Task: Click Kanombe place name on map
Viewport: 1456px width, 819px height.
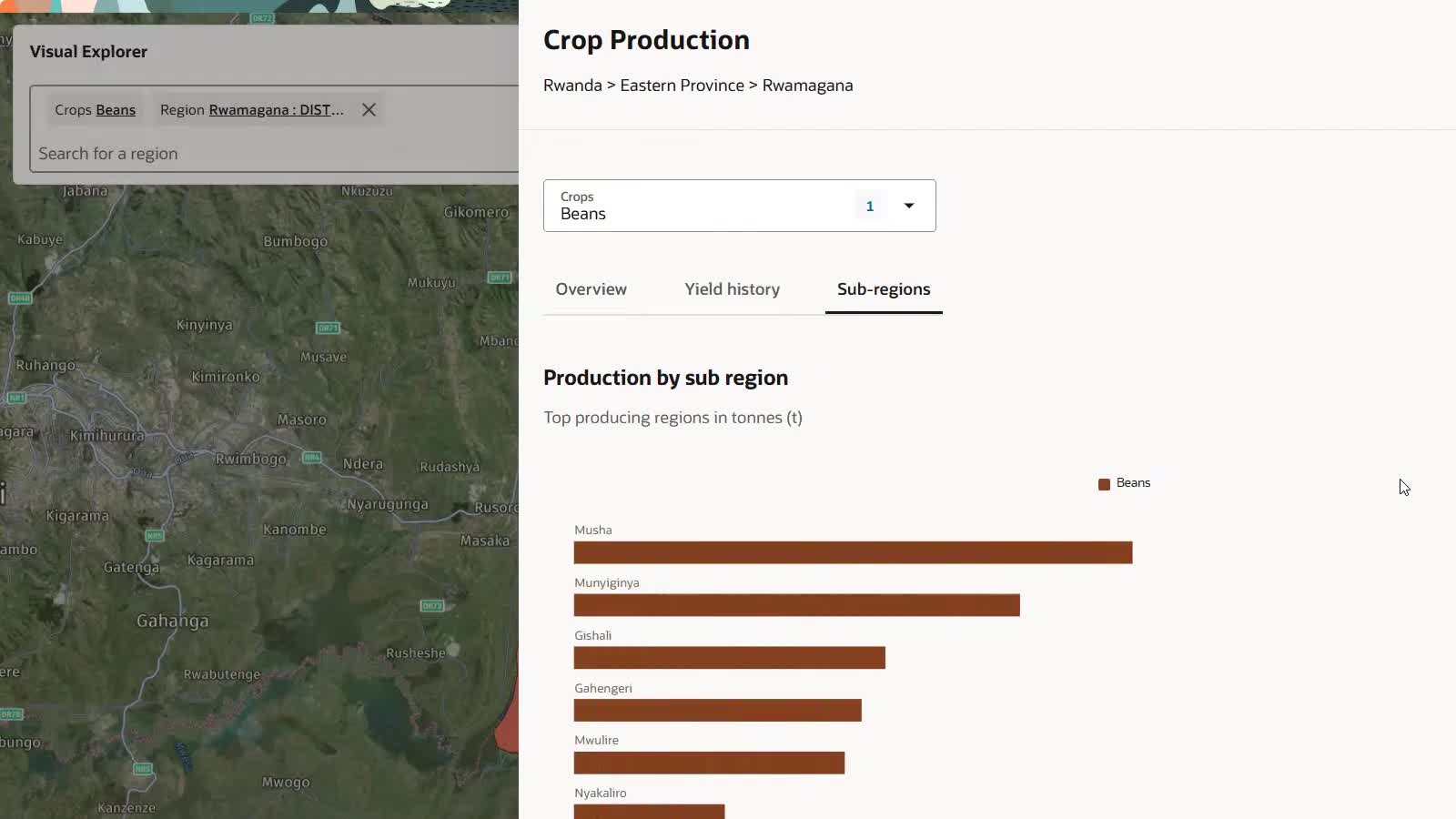Action: tap(294, 530)
